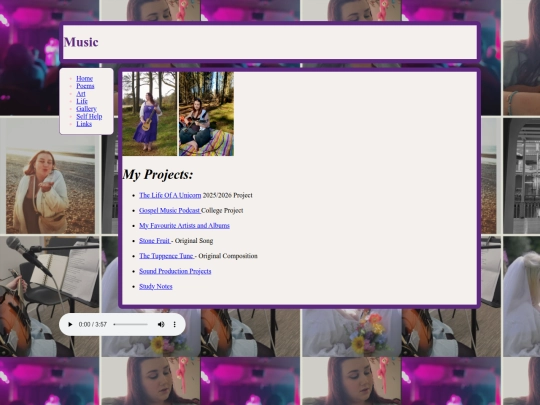Mute the audio player volume
Image resolution: width=540 pixels, height=405 pixels.
(161, 324)
